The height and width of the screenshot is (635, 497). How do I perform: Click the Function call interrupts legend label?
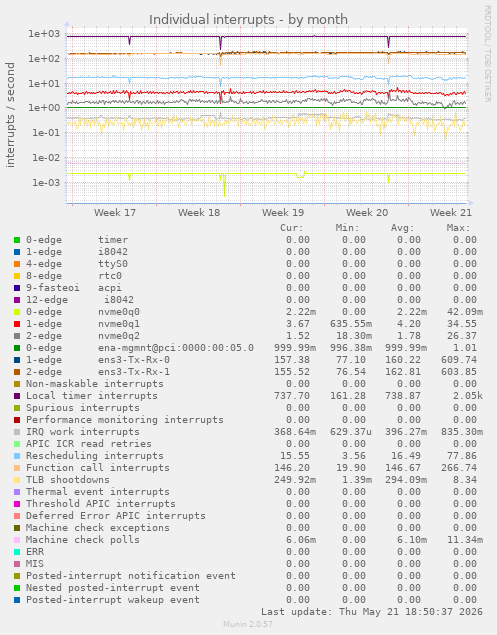[98, 468]
